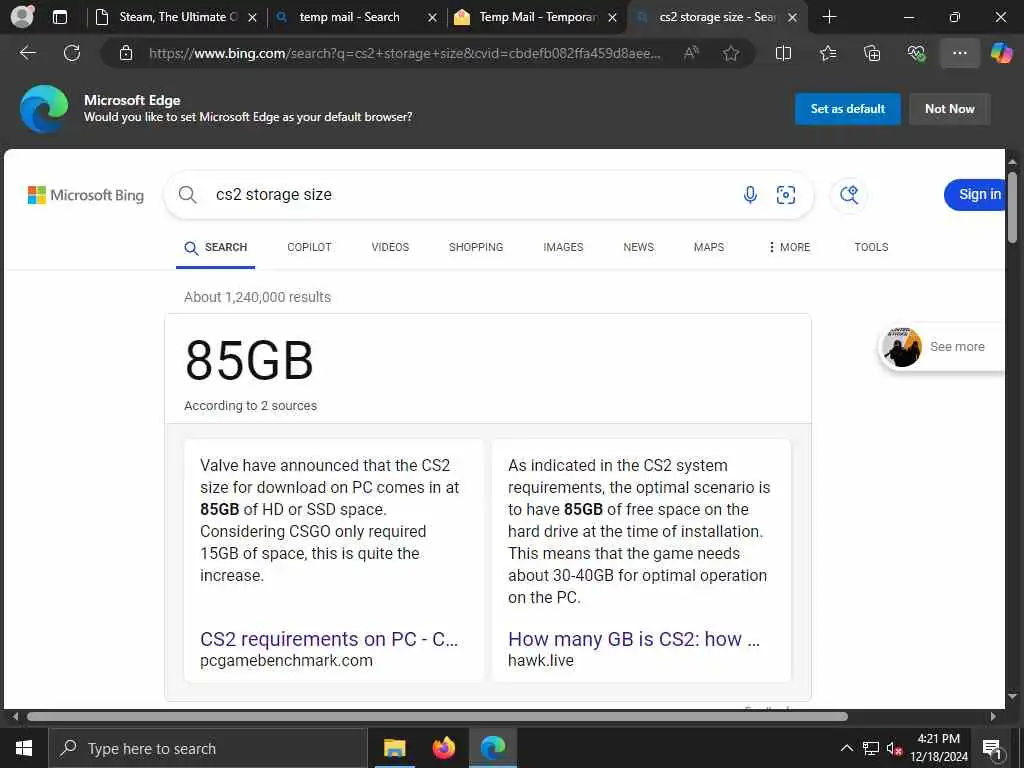Image resolution: width=1024 pixels, height=768 pixels.
Task: Click the Bing deep search icon
Action: (849, 195)
